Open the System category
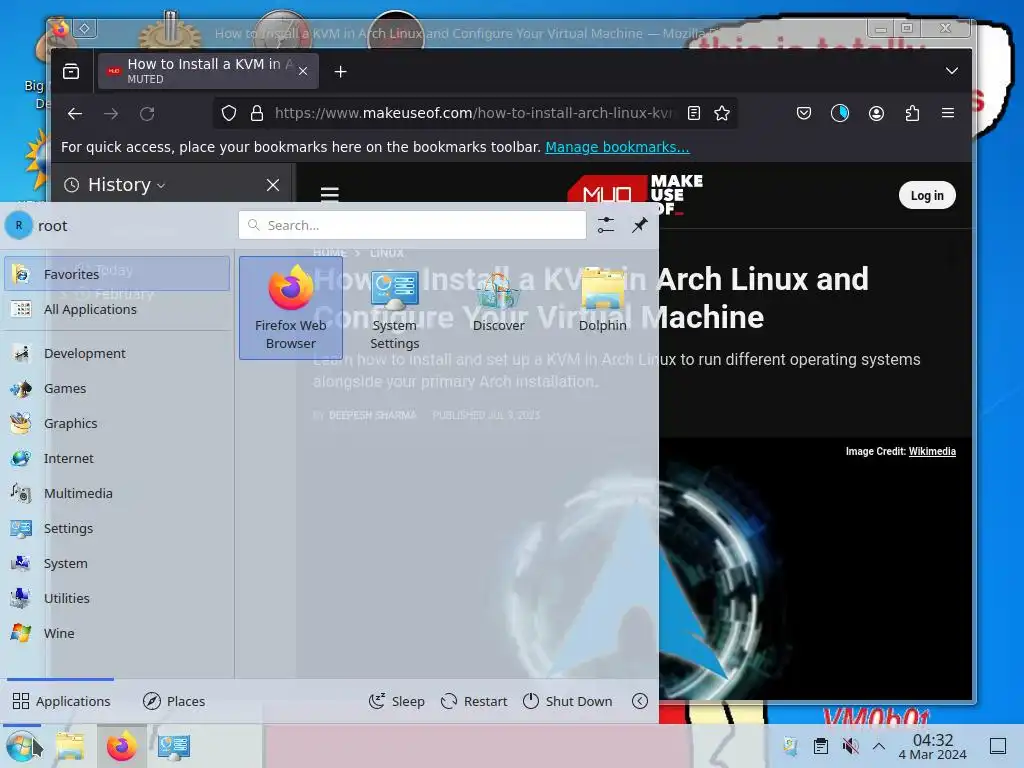This screenshot has width=1024, height=768. coord(117,563)
